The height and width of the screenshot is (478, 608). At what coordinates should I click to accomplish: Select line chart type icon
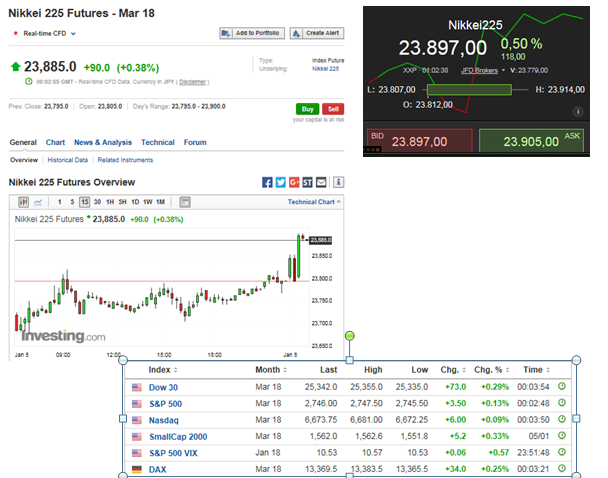tap(38, 202)
